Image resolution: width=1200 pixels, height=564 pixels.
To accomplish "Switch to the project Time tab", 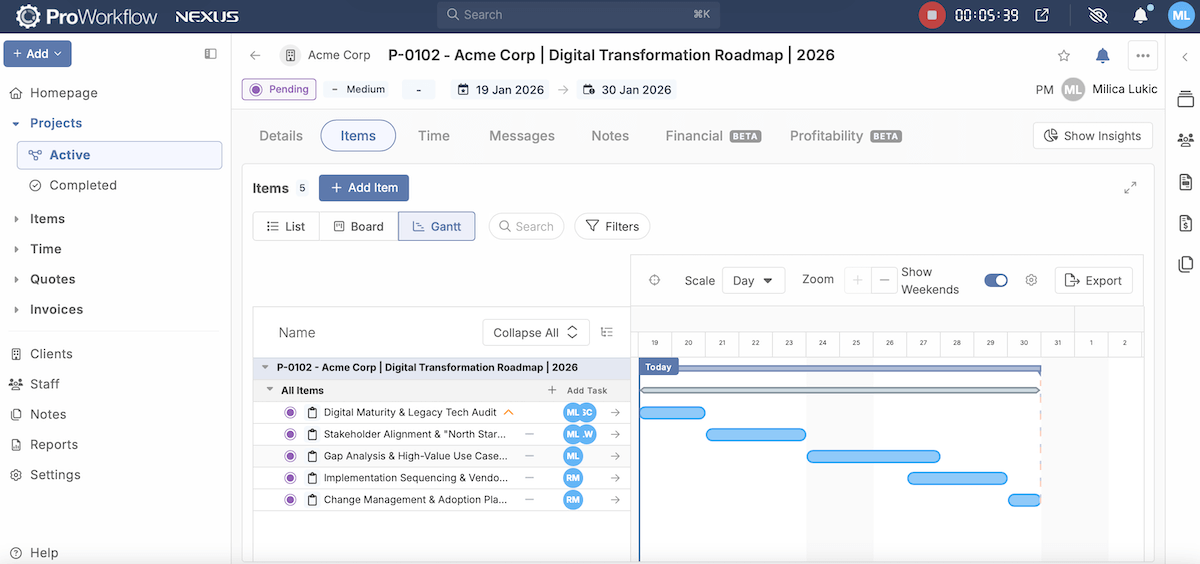I will point(434,136).
